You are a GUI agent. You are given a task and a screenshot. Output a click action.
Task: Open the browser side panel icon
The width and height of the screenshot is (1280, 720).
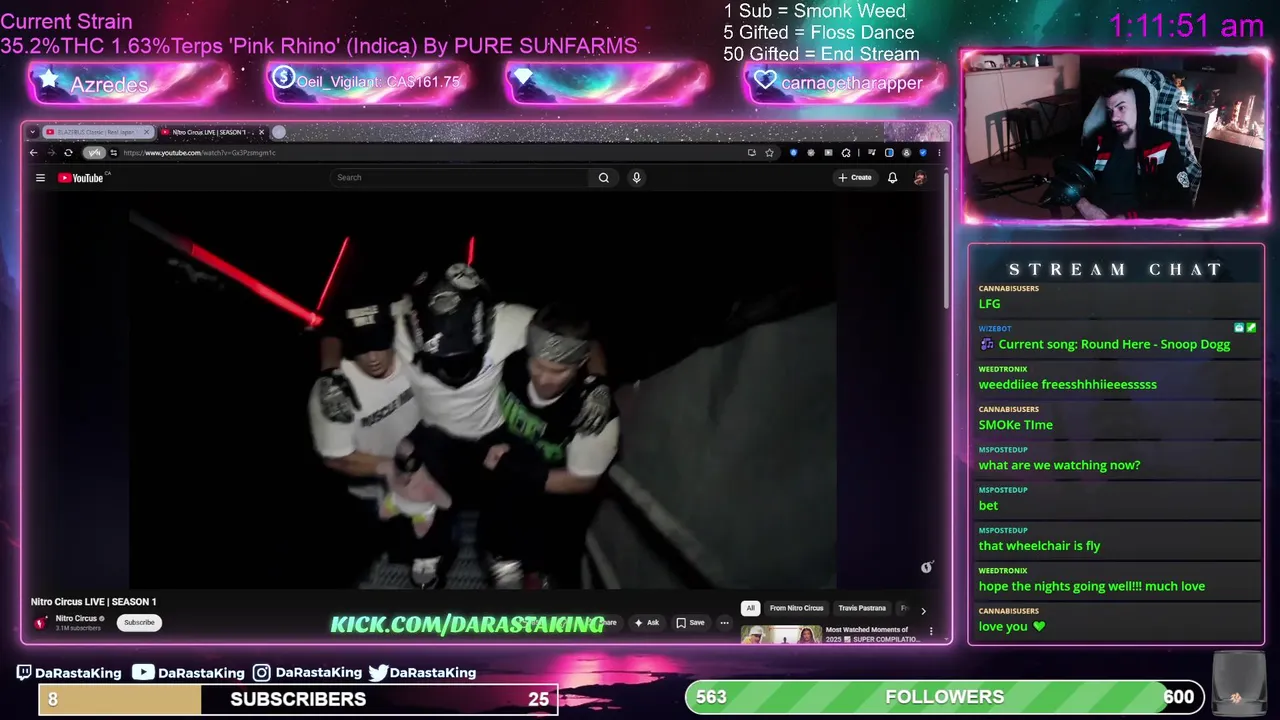pyautogui.click(x=889, y=153)
